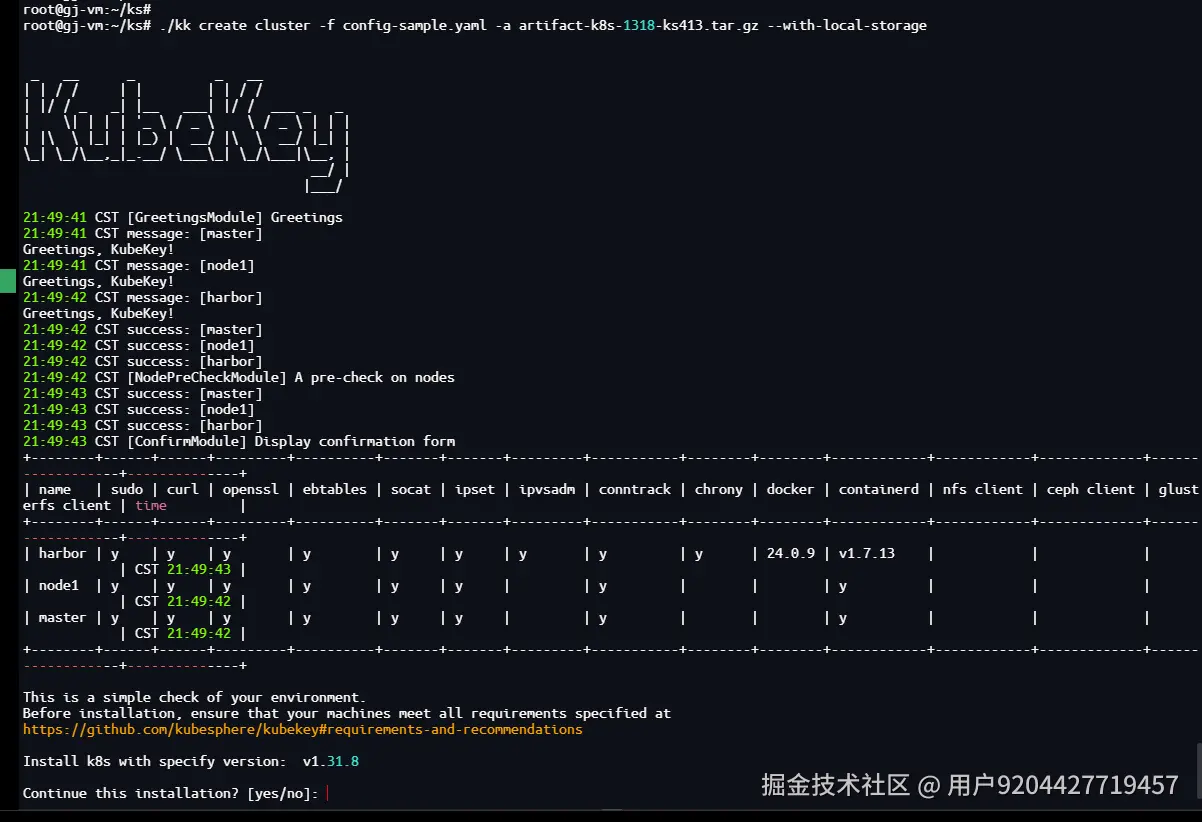Click the "nfs client" table column header
1202x822 pixels.
(983, 490)
